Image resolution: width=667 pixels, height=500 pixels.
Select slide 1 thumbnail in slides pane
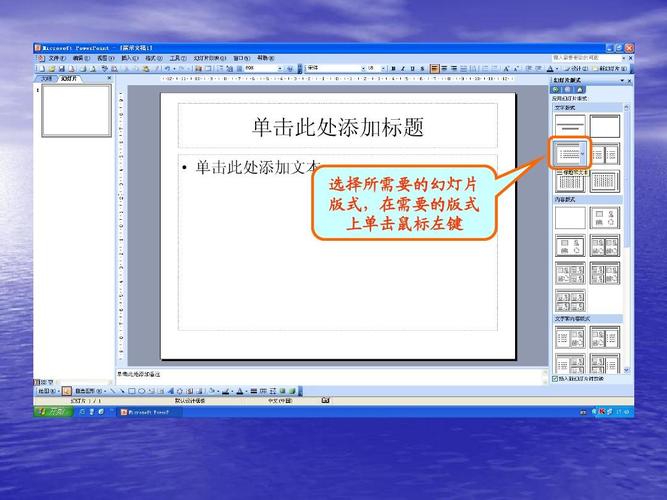coord(77,111)
